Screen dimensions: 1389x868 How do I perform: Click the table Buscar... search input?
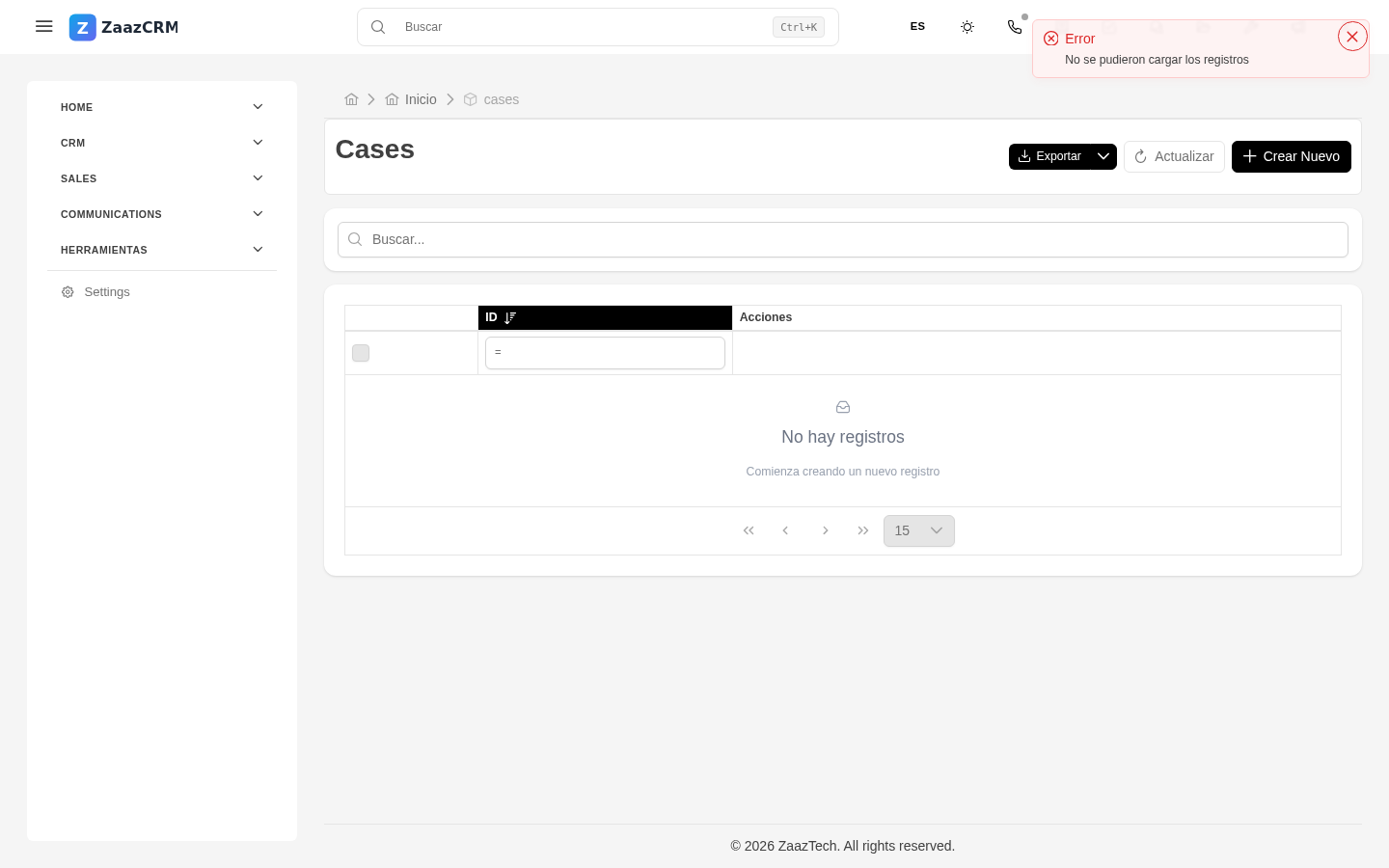[x=843, y=239]
